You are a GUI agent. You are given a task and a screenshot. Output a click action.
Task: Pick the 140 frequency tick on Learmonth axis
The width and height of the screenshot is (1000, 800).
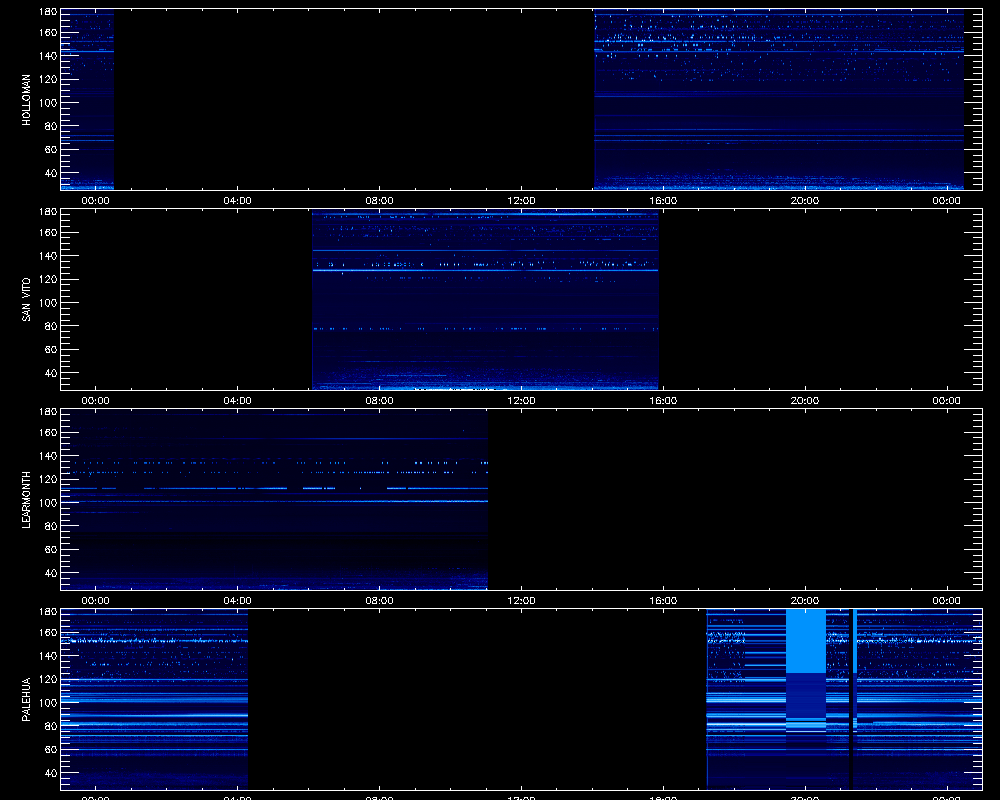(x=48, y=456)
